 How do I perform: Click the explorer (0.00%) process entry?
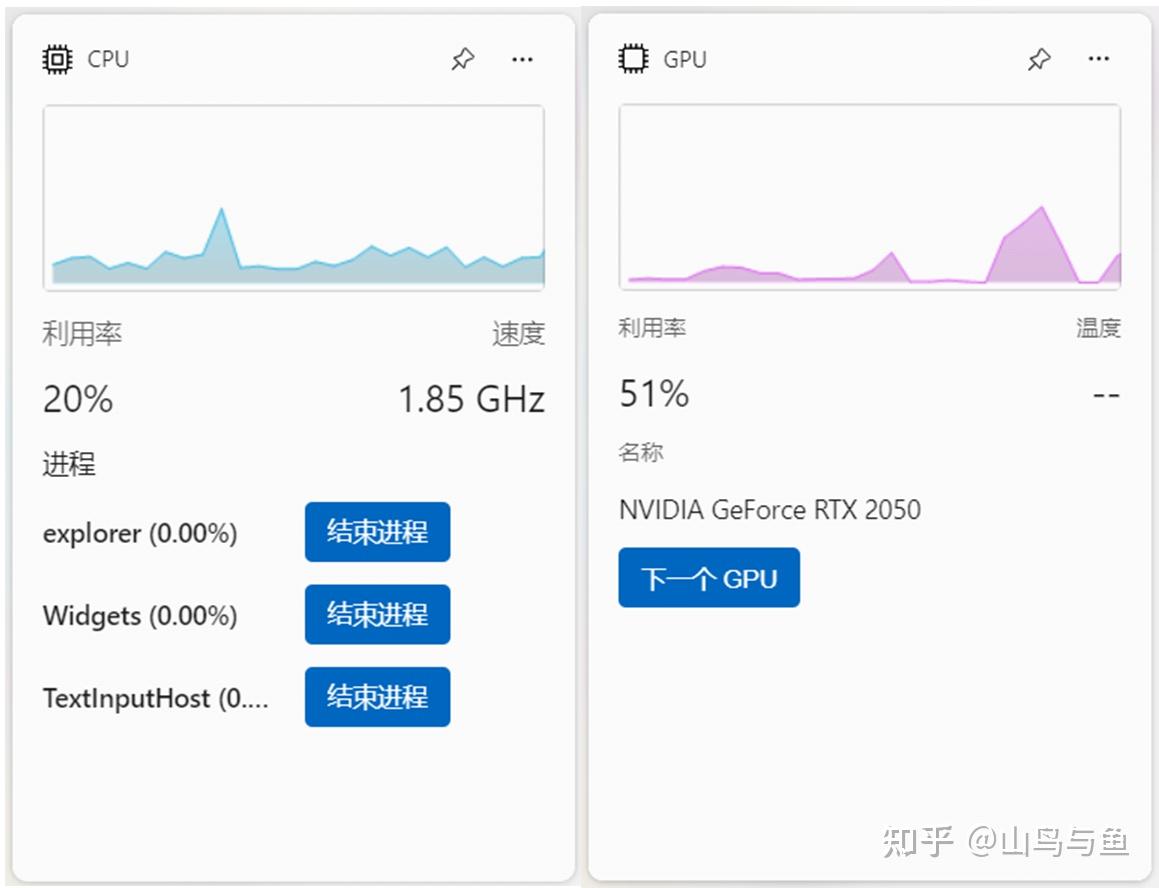[140, 533]
